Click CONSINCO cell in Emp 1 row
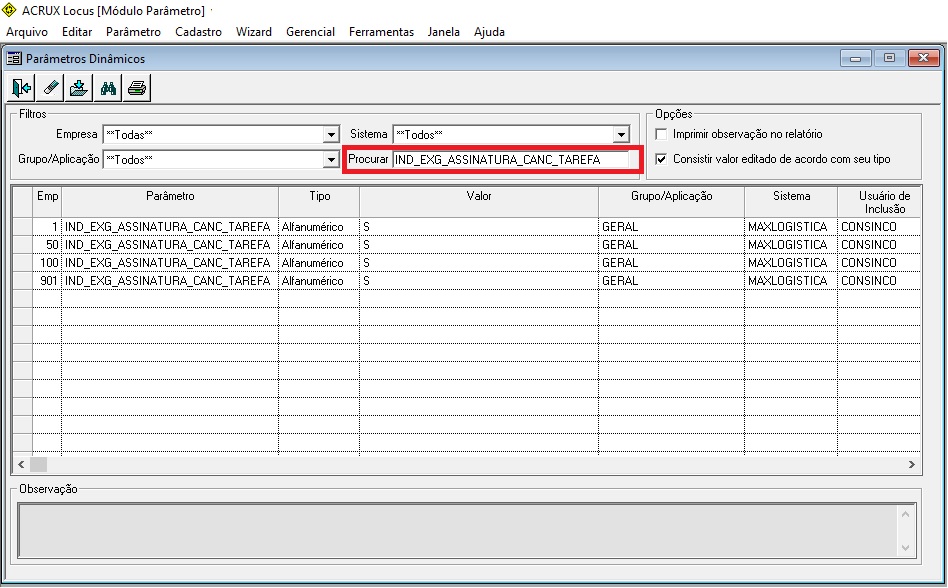The width and height of the screenshot is (948, 588). pos(880,227)
